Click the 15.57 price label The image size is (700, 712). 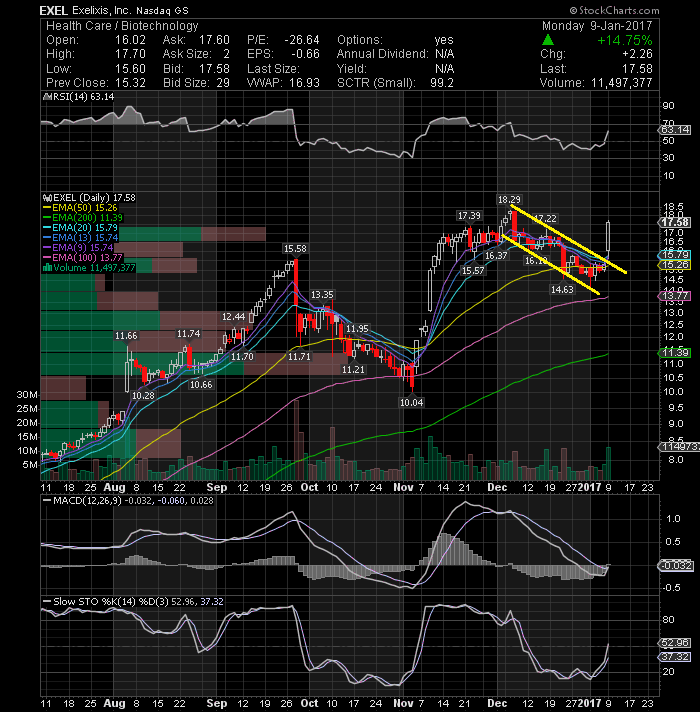click(x=473, y=271)
